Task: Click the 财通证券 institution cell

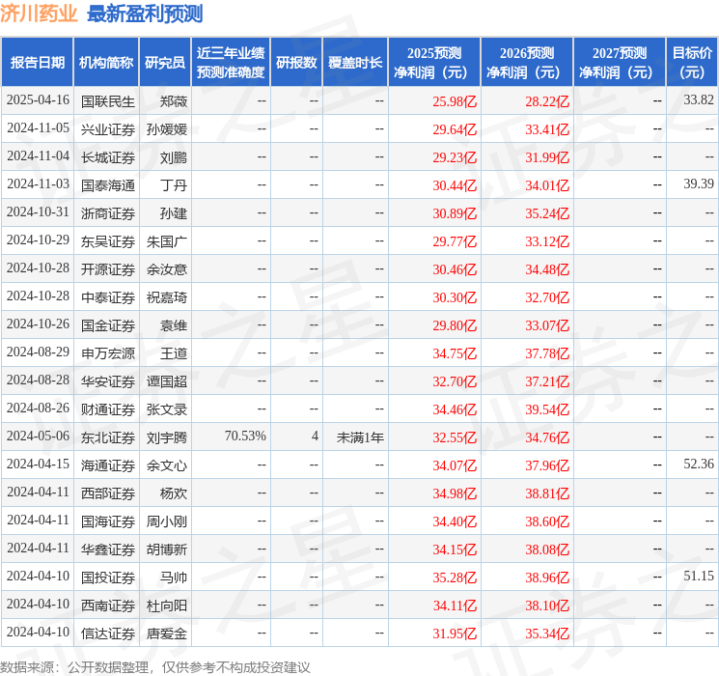Action: (x=108, y=410)
